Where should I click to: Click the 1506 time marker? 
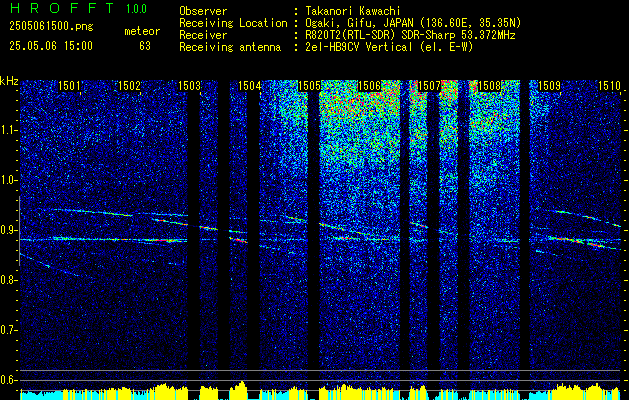(369, 85)
